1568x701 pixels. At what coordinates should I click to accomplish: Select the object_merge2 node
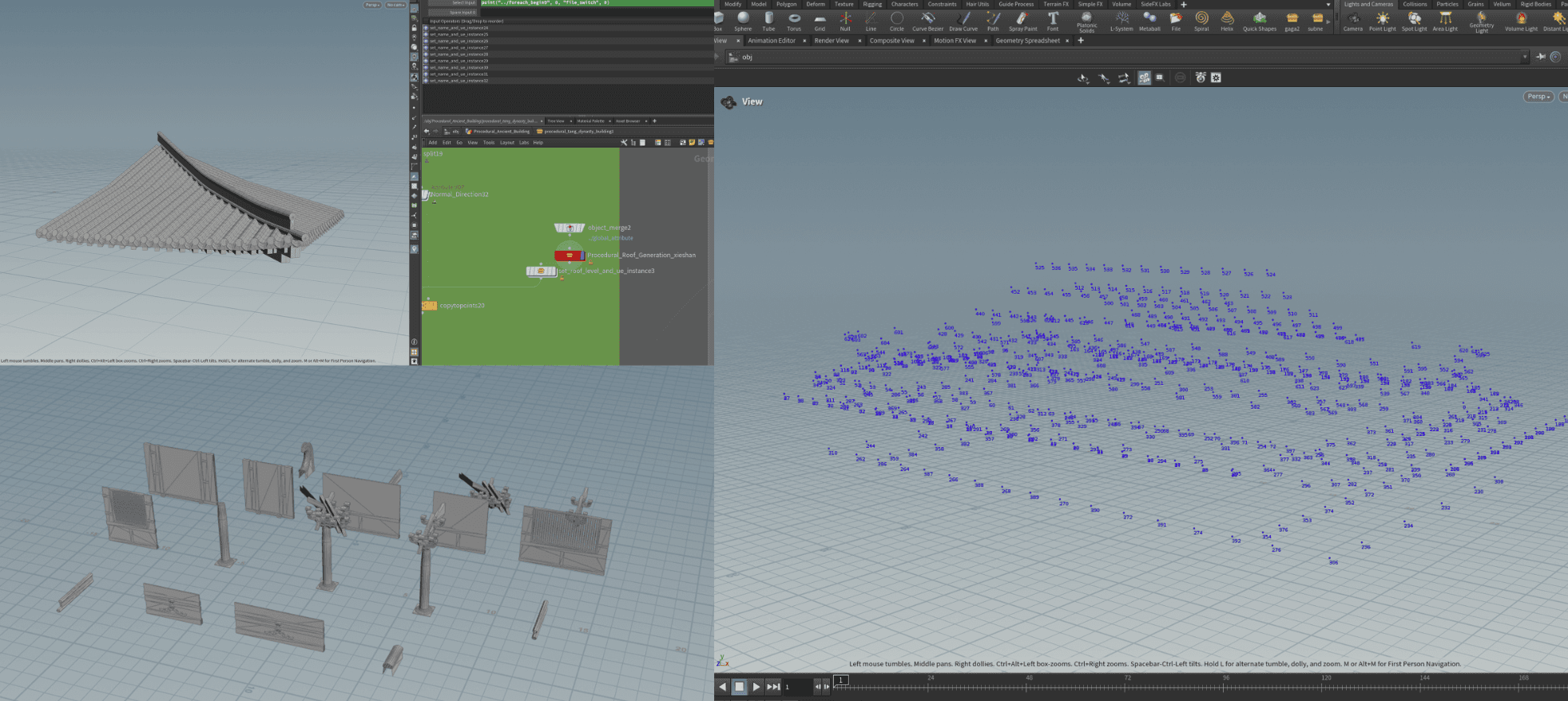[569, 228]
